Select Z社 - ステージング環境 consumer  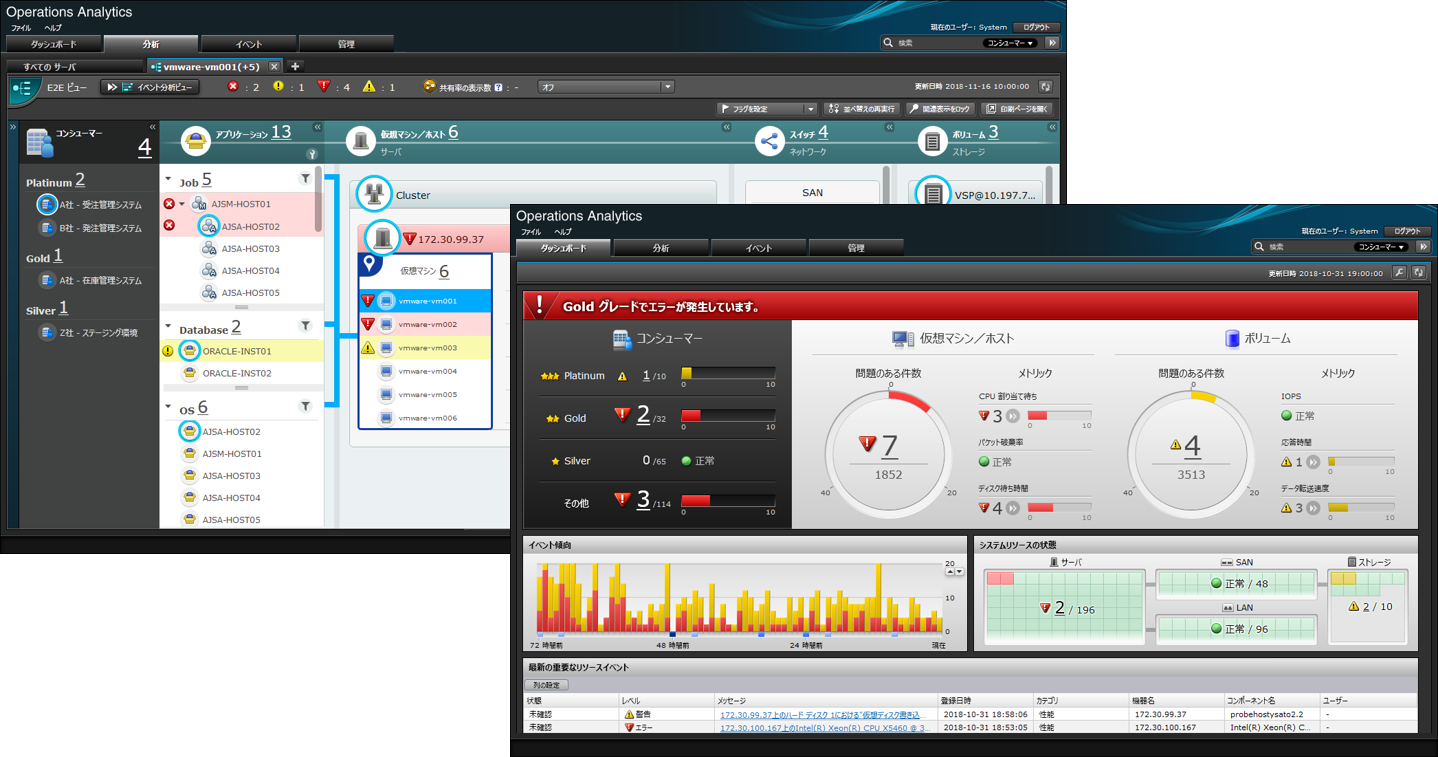pos(88,332)
